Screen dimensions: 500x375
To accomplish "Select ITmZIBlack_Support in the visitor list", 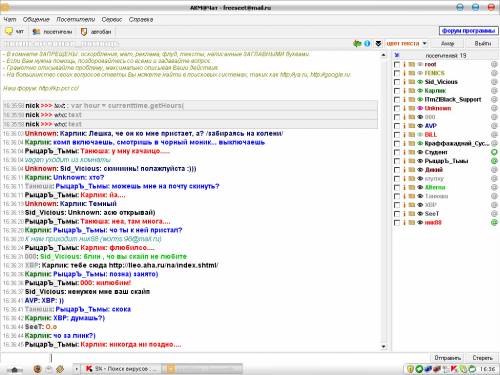I will [x=453, y=99].
